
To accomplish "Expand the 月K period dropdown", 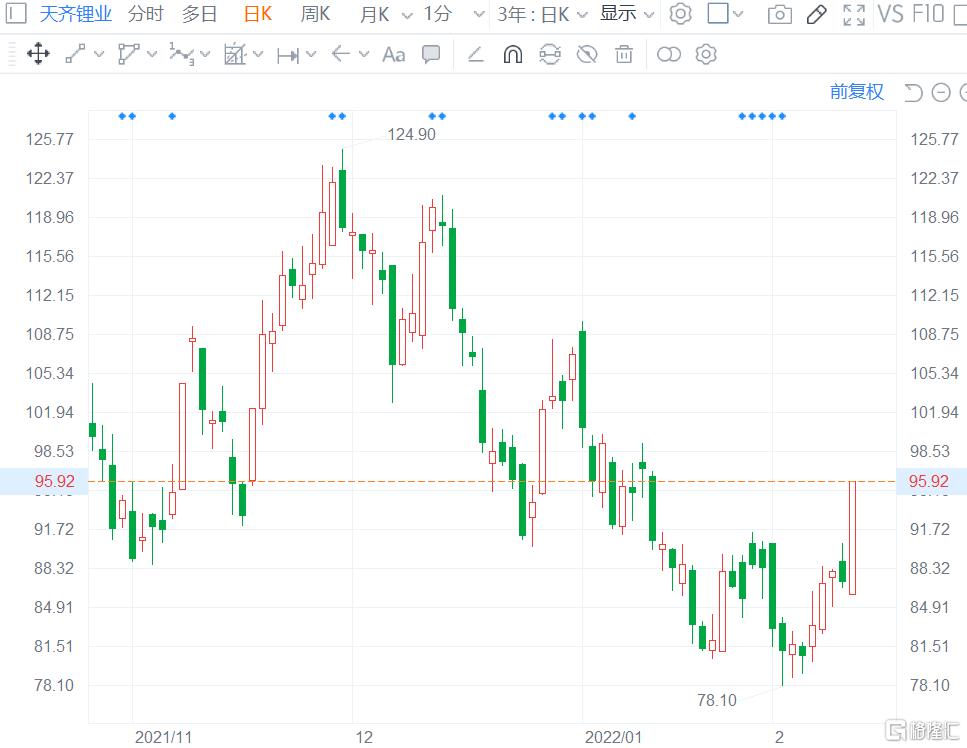I will [386, 14].
